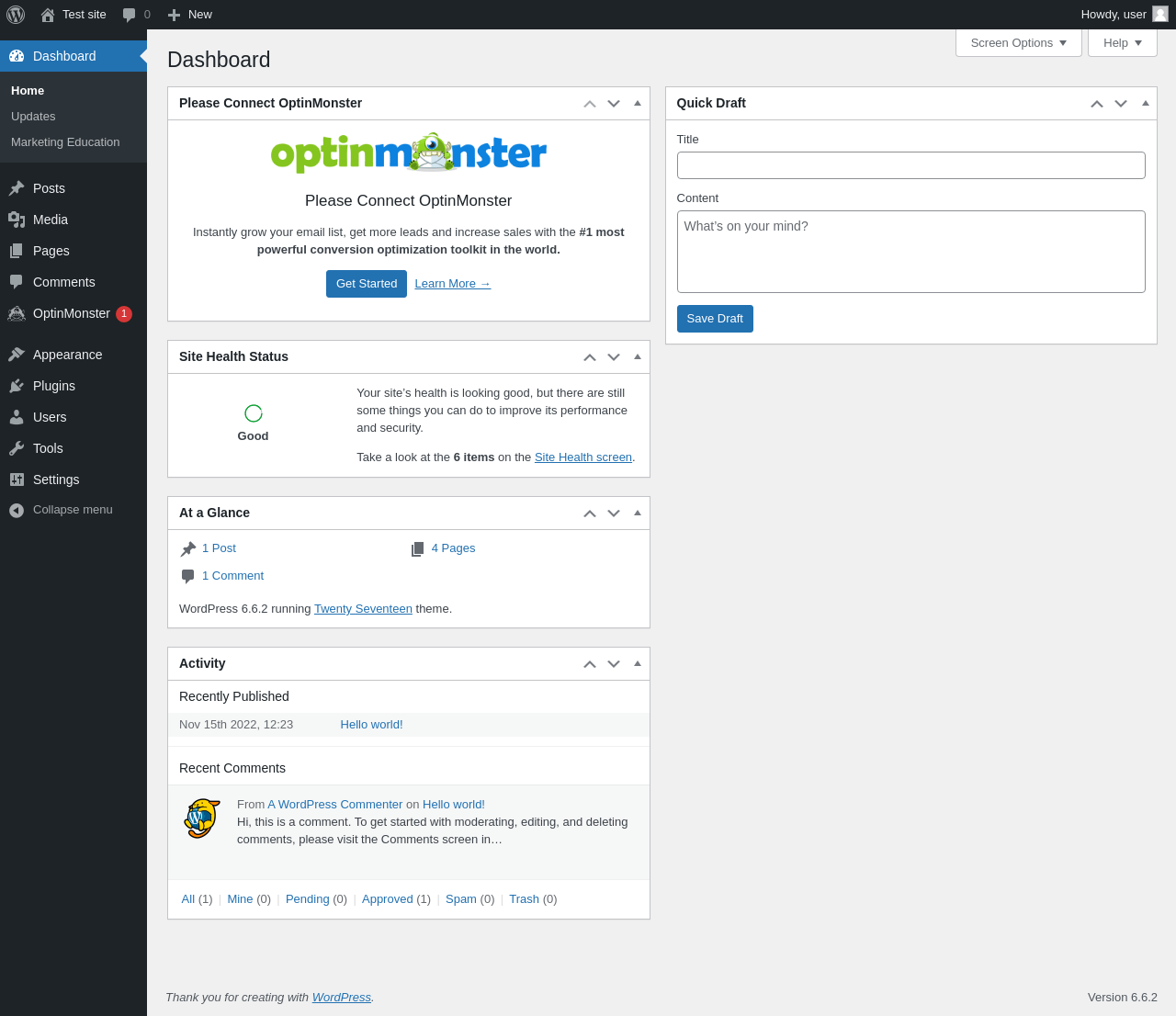Move Site Health Status panel down

614,357
